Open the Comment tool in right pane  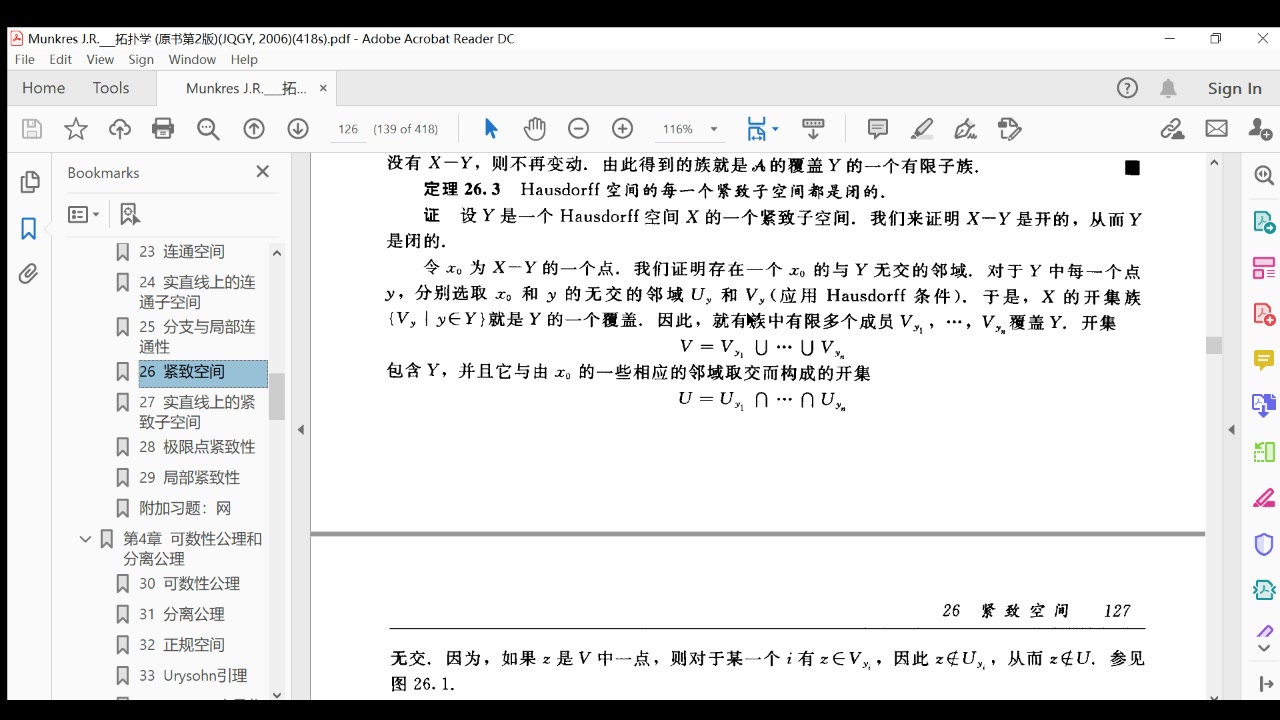pos(1263,360)
